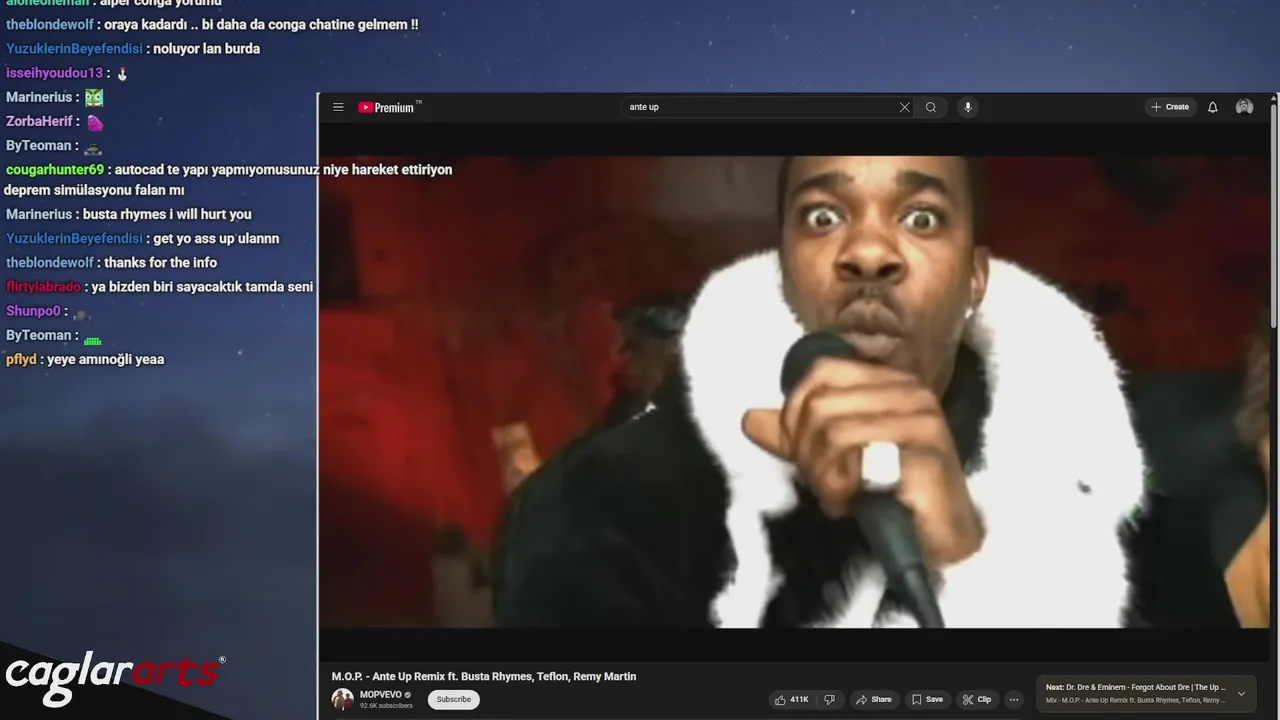Click chat message 'get yo ass up ulannn'
Image resolution: width=1280 pixels, height=720 pixels.
(x=216, y=238)
